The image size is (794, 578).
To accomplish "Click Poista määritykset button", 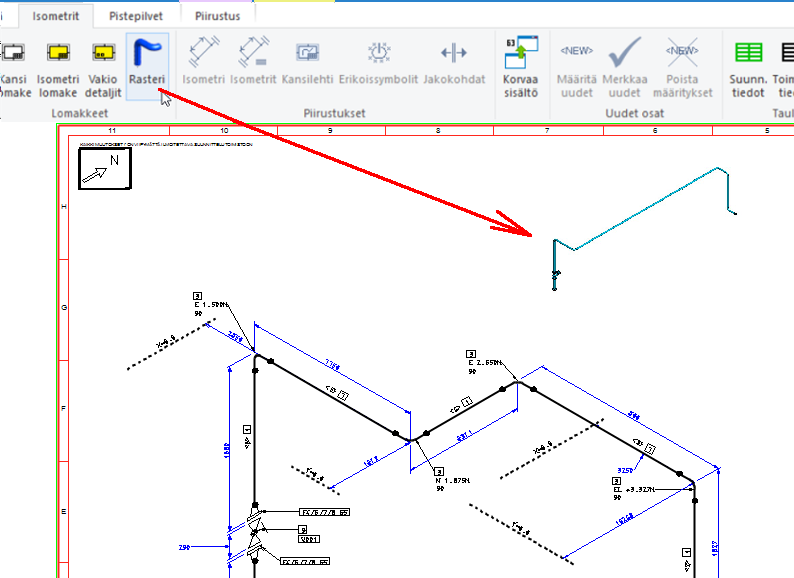I will point(682,53).
